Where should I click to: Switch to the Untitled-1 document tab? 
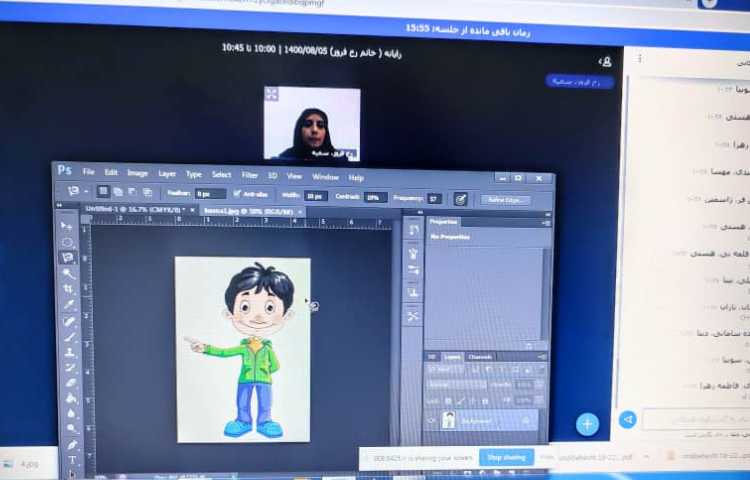(134, 209)
